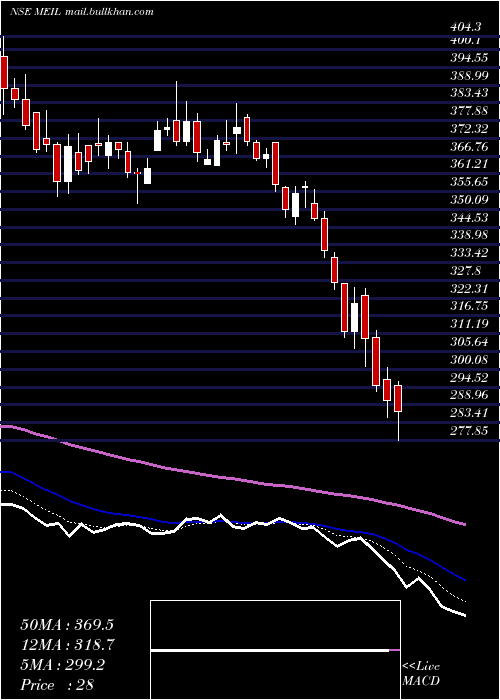The width and height of the screenshot is (500, 700).
Task: Click the 355.65 price axis label
Action: click(x=470, y=182)
